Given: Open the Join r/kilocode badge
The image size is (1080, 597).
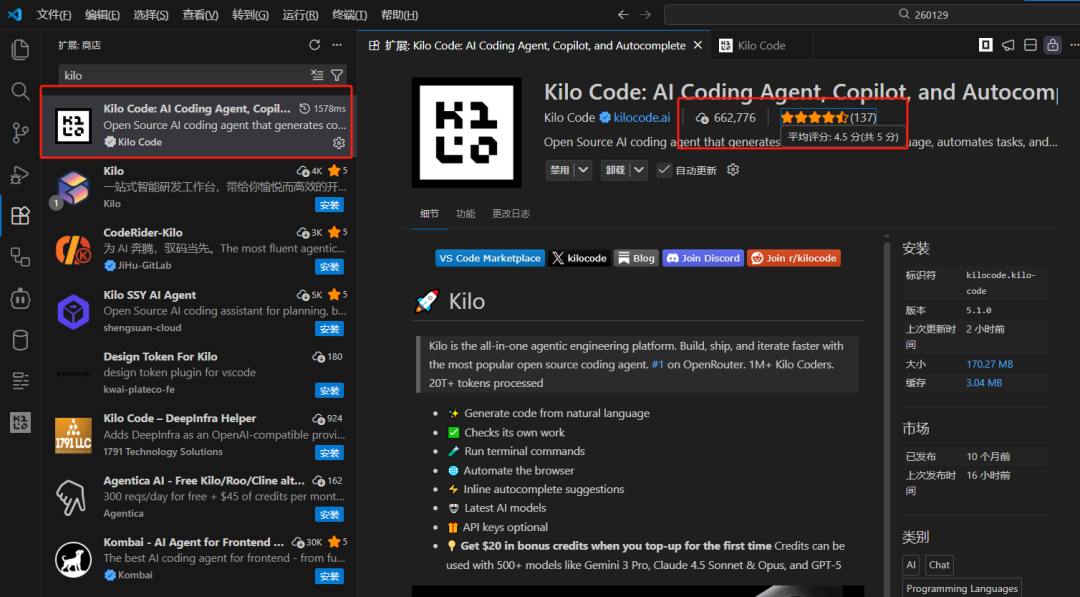Looking at the screenshot, I should pyautogui.click(x=793, y=258).
